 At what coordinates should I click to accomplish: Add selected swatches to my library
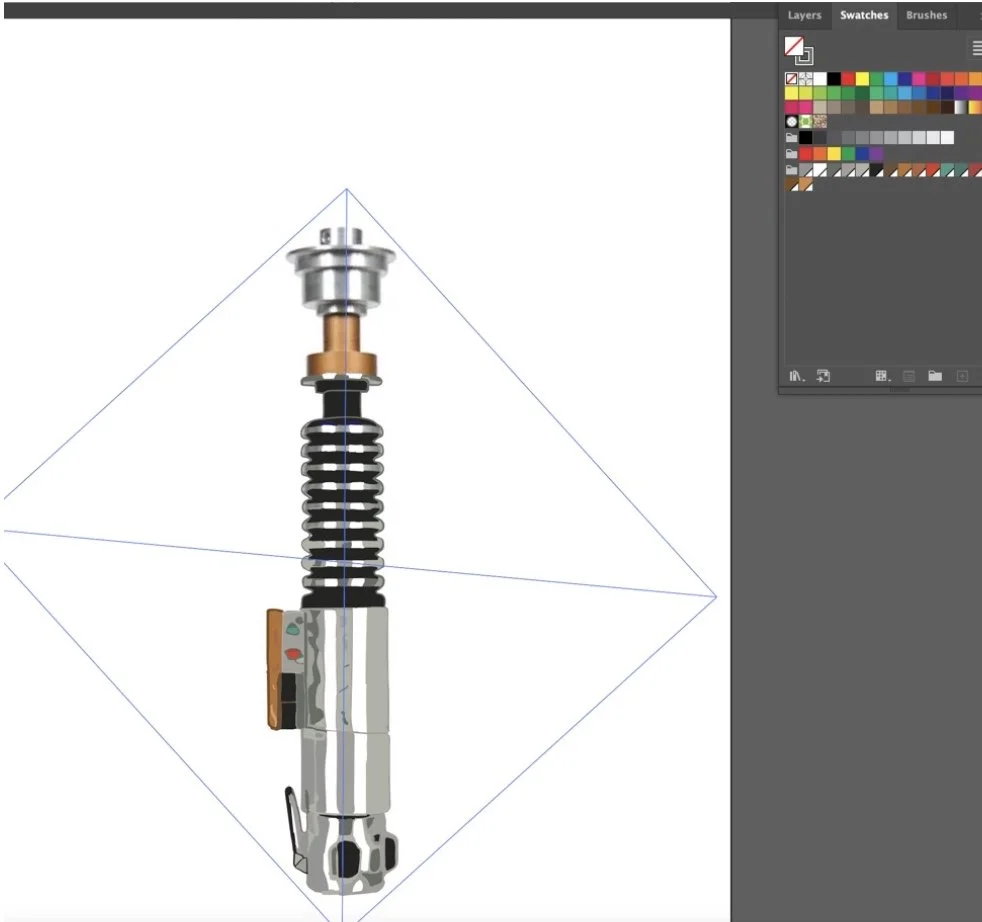pyautogui.click(x=824, y=376)
